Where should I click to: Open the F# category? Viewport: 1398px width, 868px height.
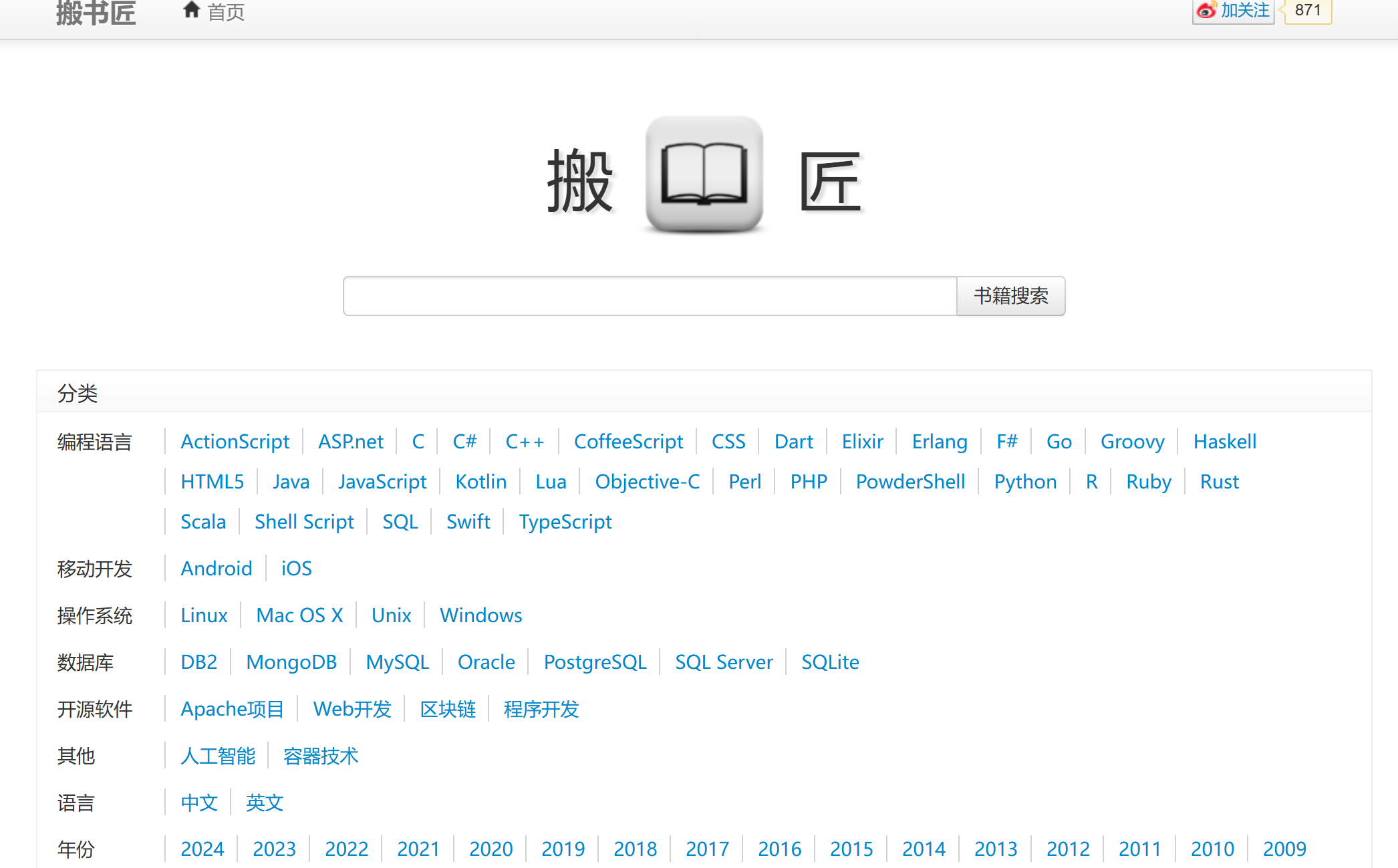click(1006, 442)
